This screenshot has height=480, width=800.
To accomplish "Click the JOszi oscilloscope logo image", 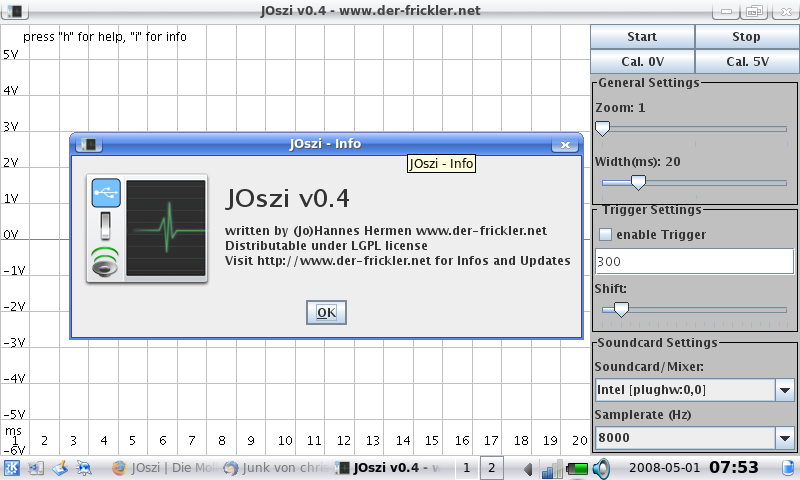I will coord(148,229).
